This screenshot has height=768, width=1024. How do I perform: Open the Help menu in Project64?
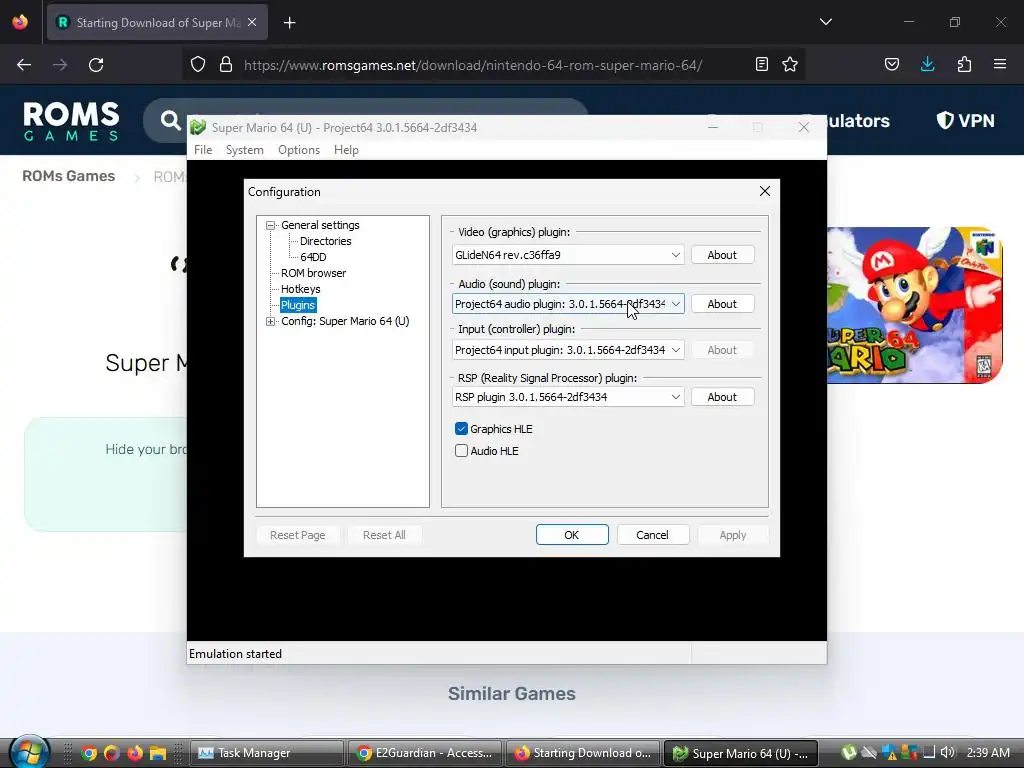(x=346, y=150)
